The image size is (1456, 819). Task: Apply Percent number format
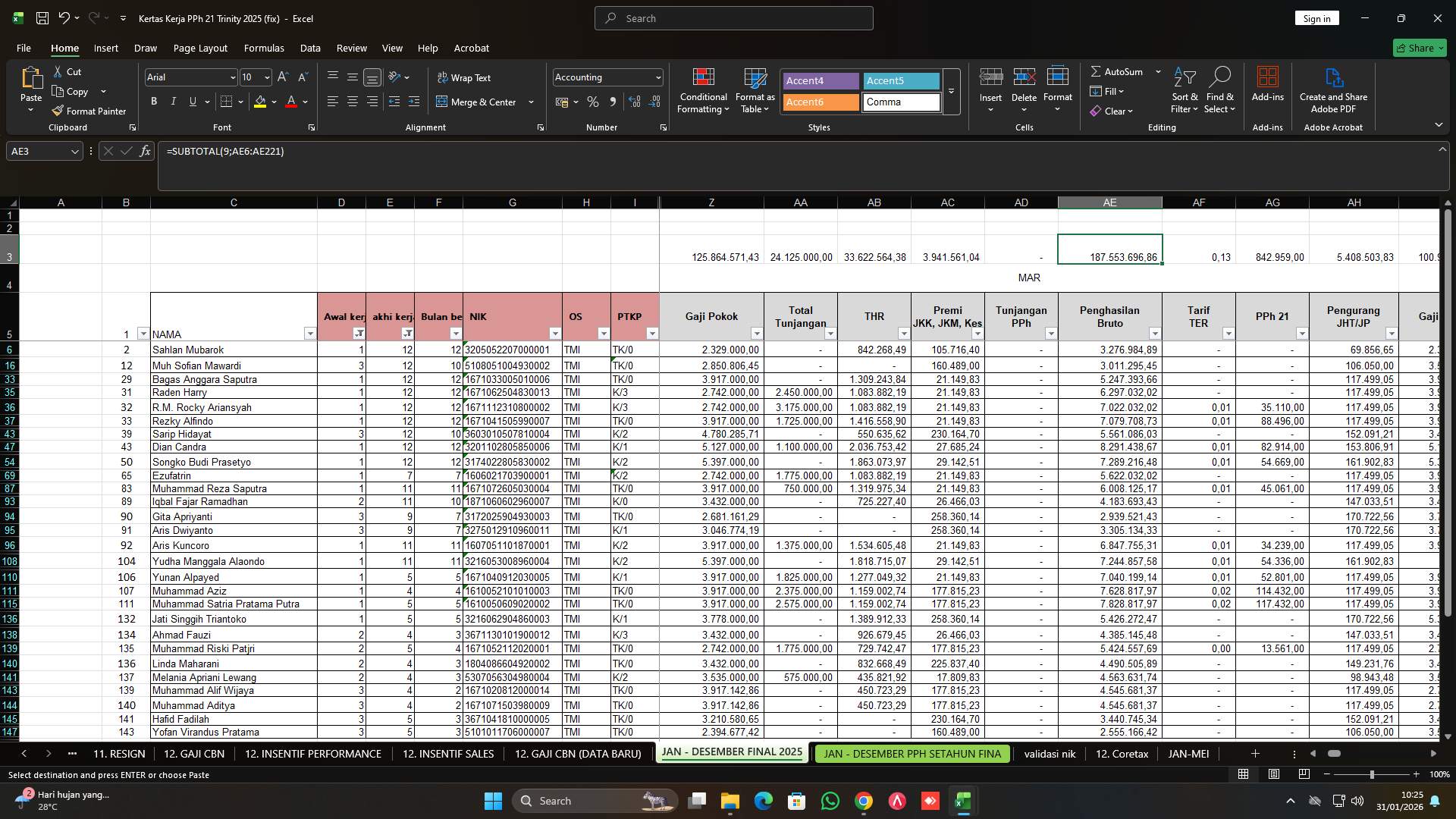click(x=593, y=102)
